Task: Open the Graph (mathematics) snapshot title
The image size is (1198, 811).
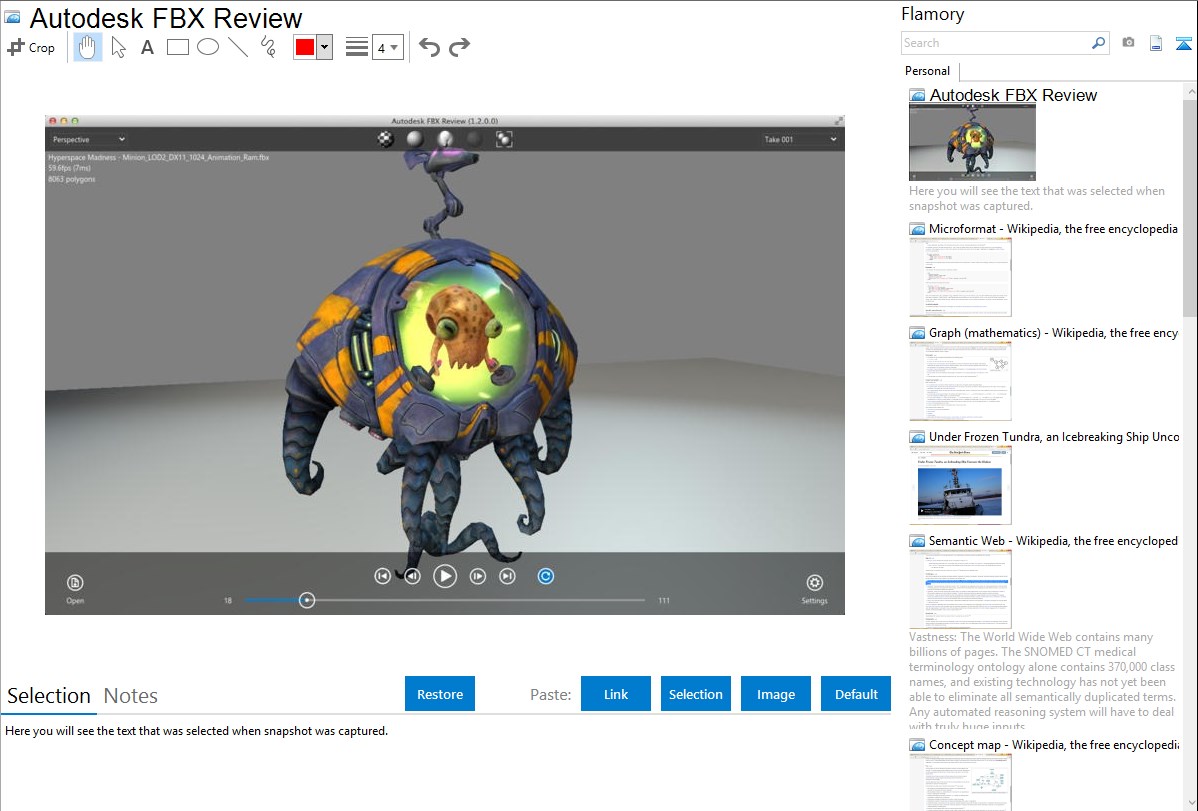Action: coord(1053,333)
